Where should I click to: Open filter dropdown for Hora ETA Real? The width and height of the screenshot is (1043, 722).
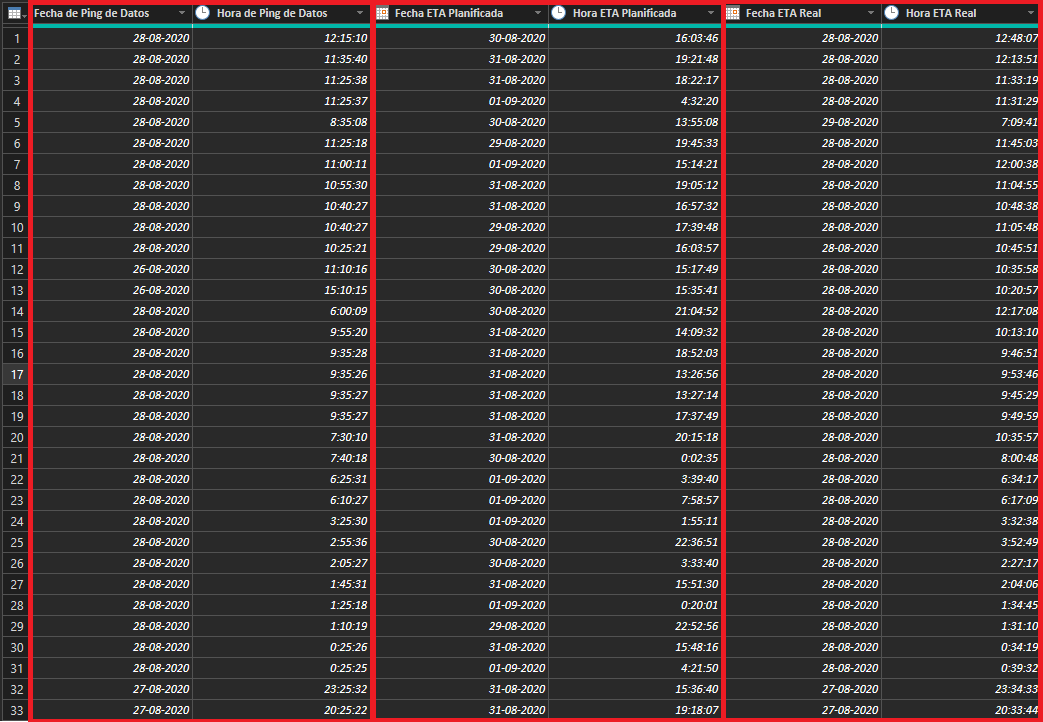[1032, 13]
